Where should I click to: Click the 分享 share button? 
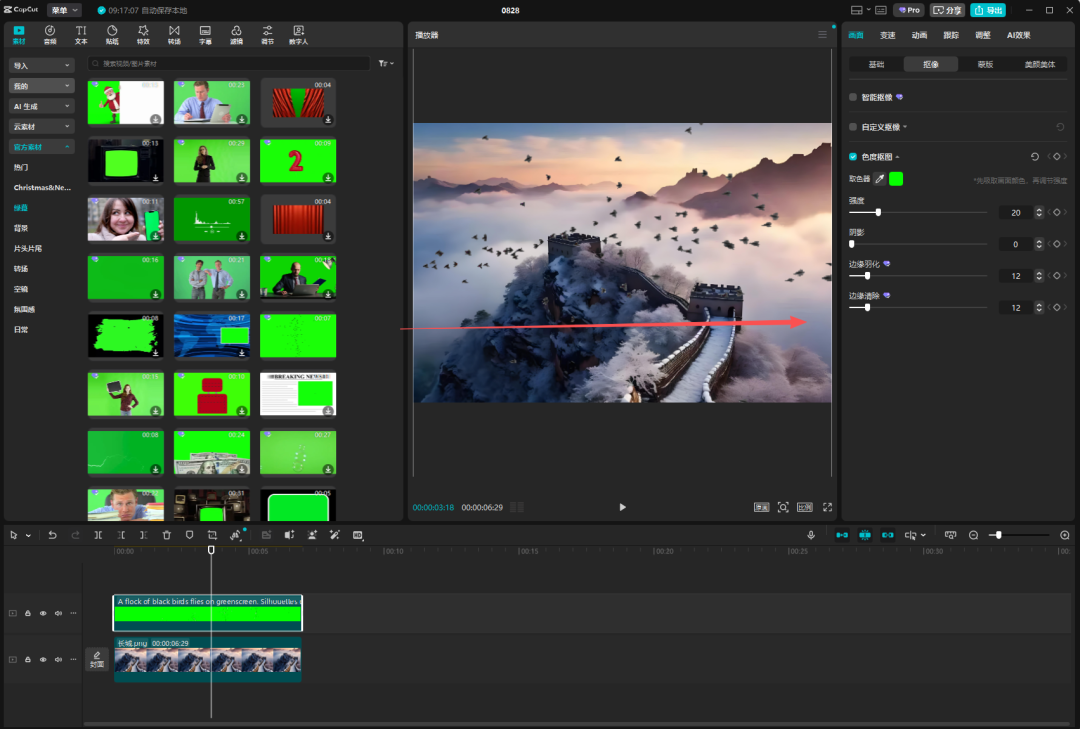tap(947, 10)
